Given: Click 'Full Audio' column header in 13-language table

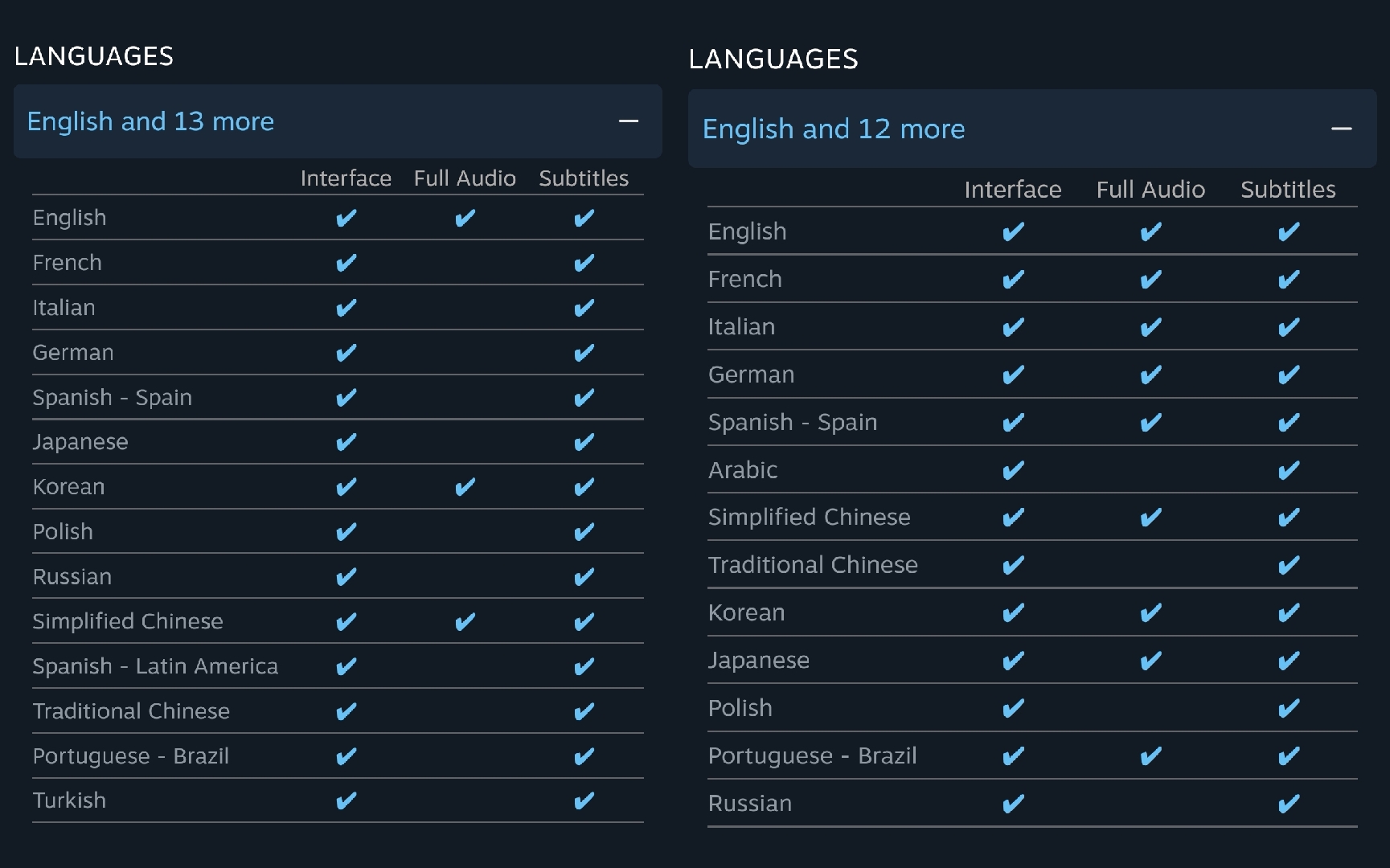Looking at the screenshot, I should tap(465, 178).
